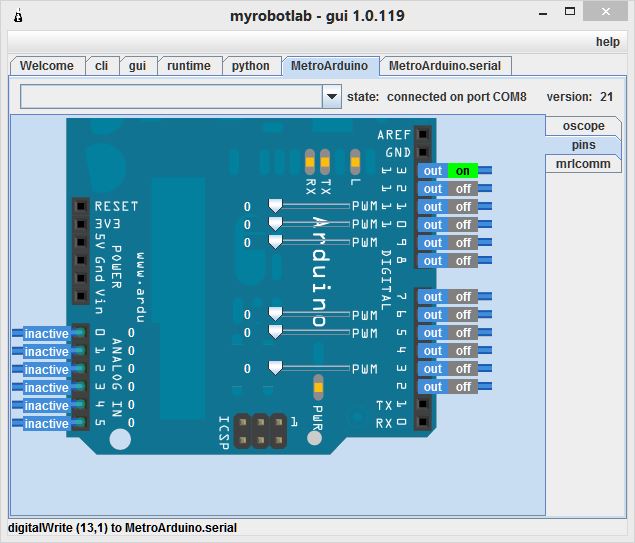635x543 pixels.
Task: Maximize the myrobotlab window
Action: (x=569, y=11)
